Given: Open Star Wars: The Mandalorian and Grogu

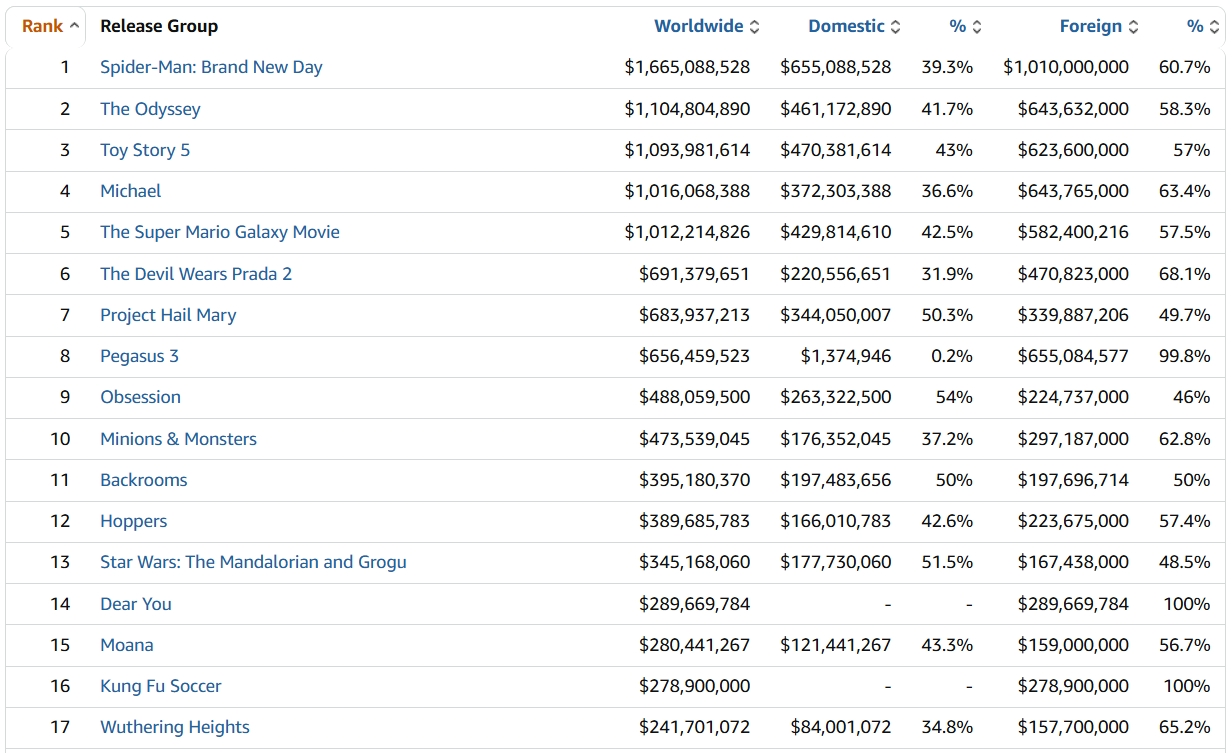Looking at the screenshot, I should (x=253, y=562).
